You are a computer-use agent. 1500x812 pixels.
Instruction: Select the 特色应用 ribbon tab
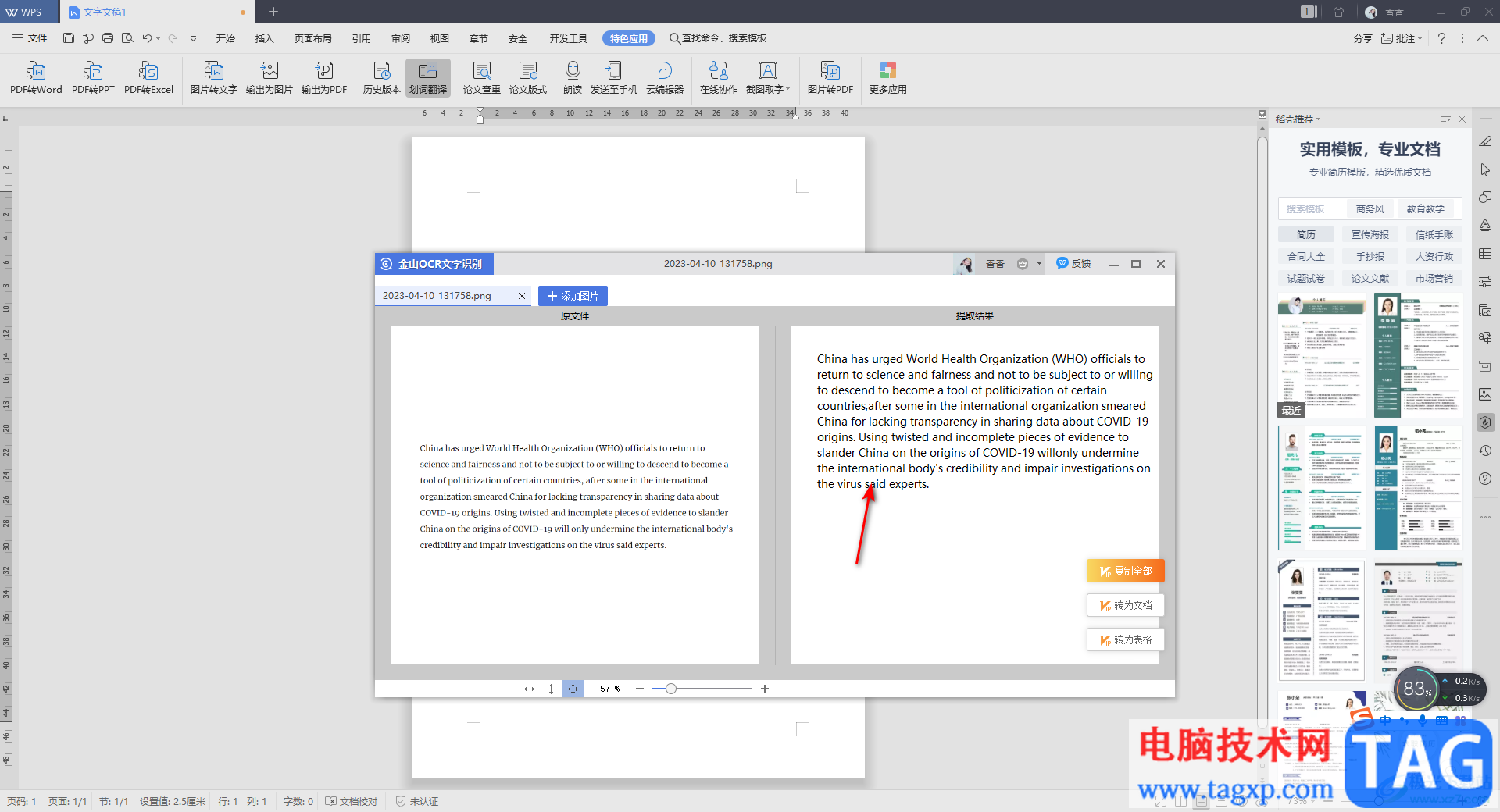pyautogui.click(x=629, y=38)
